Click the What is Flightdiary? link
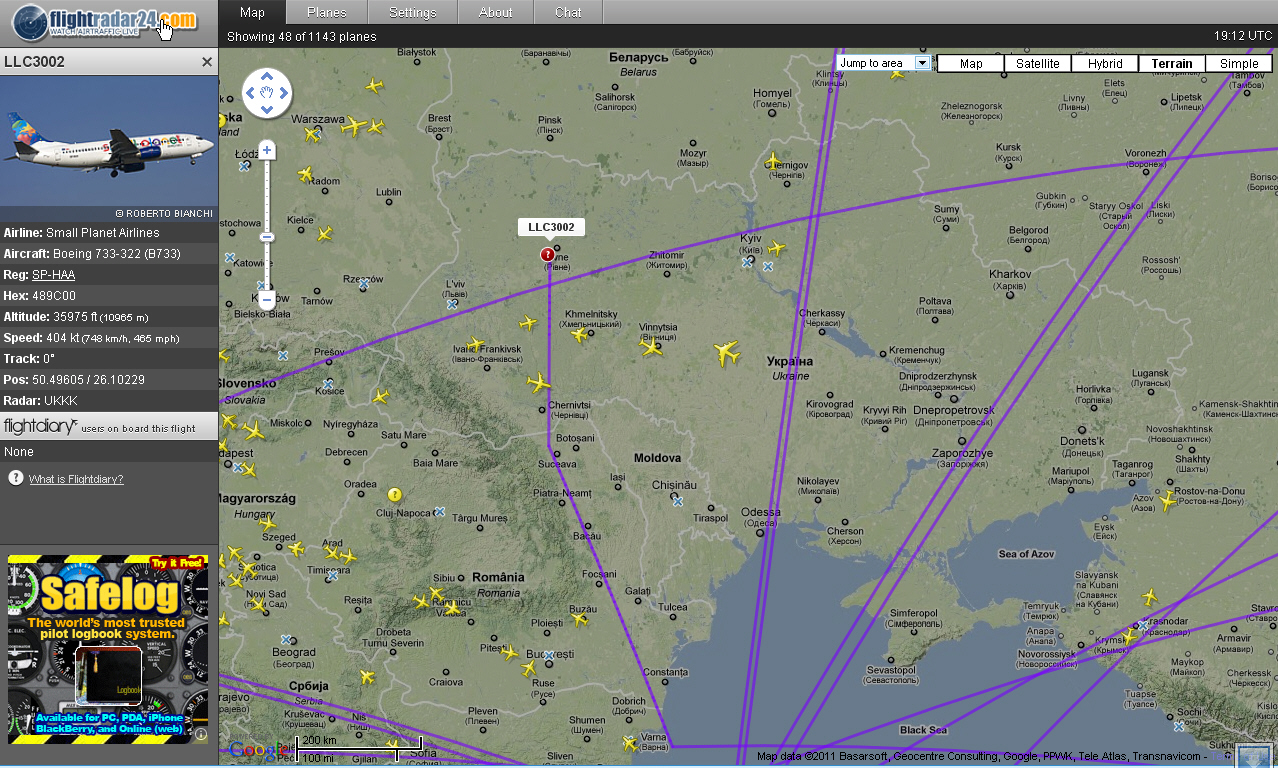 (x=76, y=479)
